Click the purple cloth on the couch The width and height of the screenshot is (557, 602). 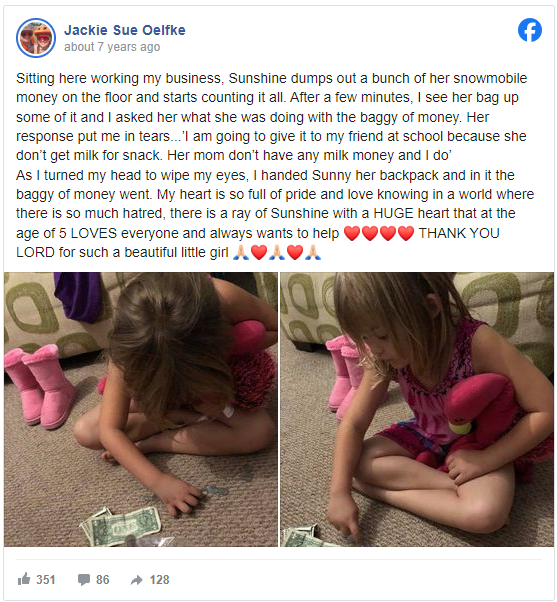pyautogui.click(x=79, y=296)
